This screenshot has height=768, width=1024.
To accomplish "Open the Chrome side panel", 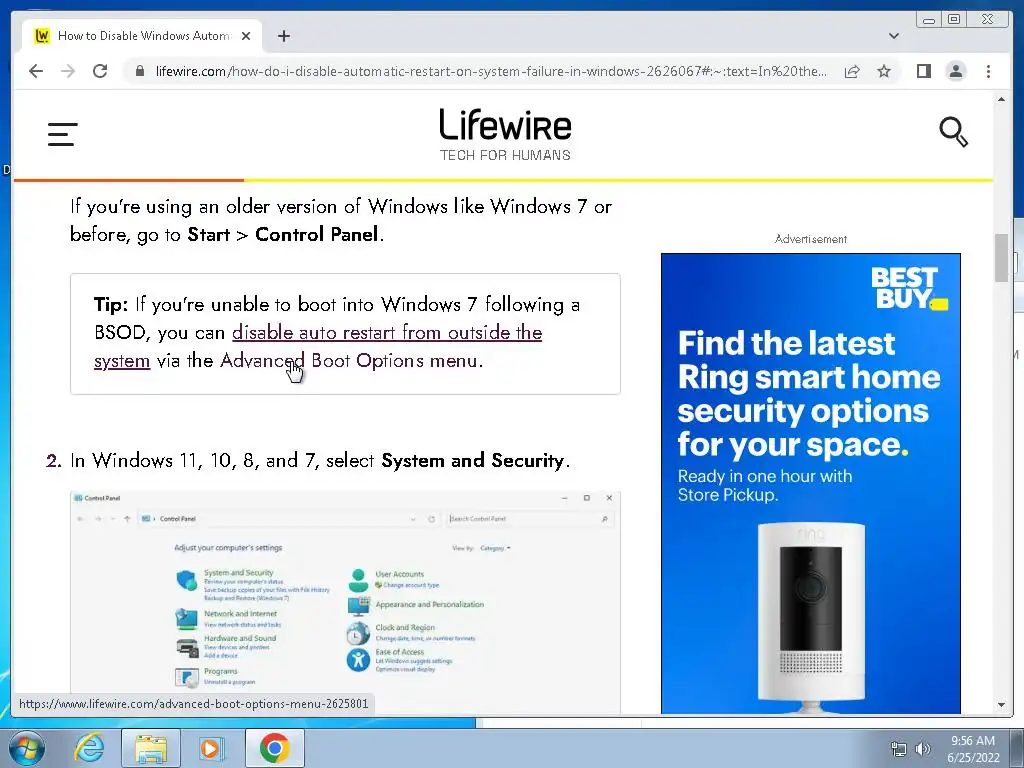I will [923, 71].
